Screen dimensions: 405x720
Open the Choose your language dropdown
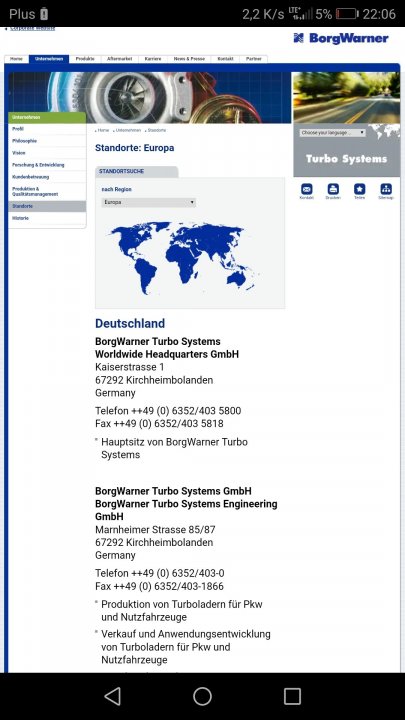coord(333,133)
